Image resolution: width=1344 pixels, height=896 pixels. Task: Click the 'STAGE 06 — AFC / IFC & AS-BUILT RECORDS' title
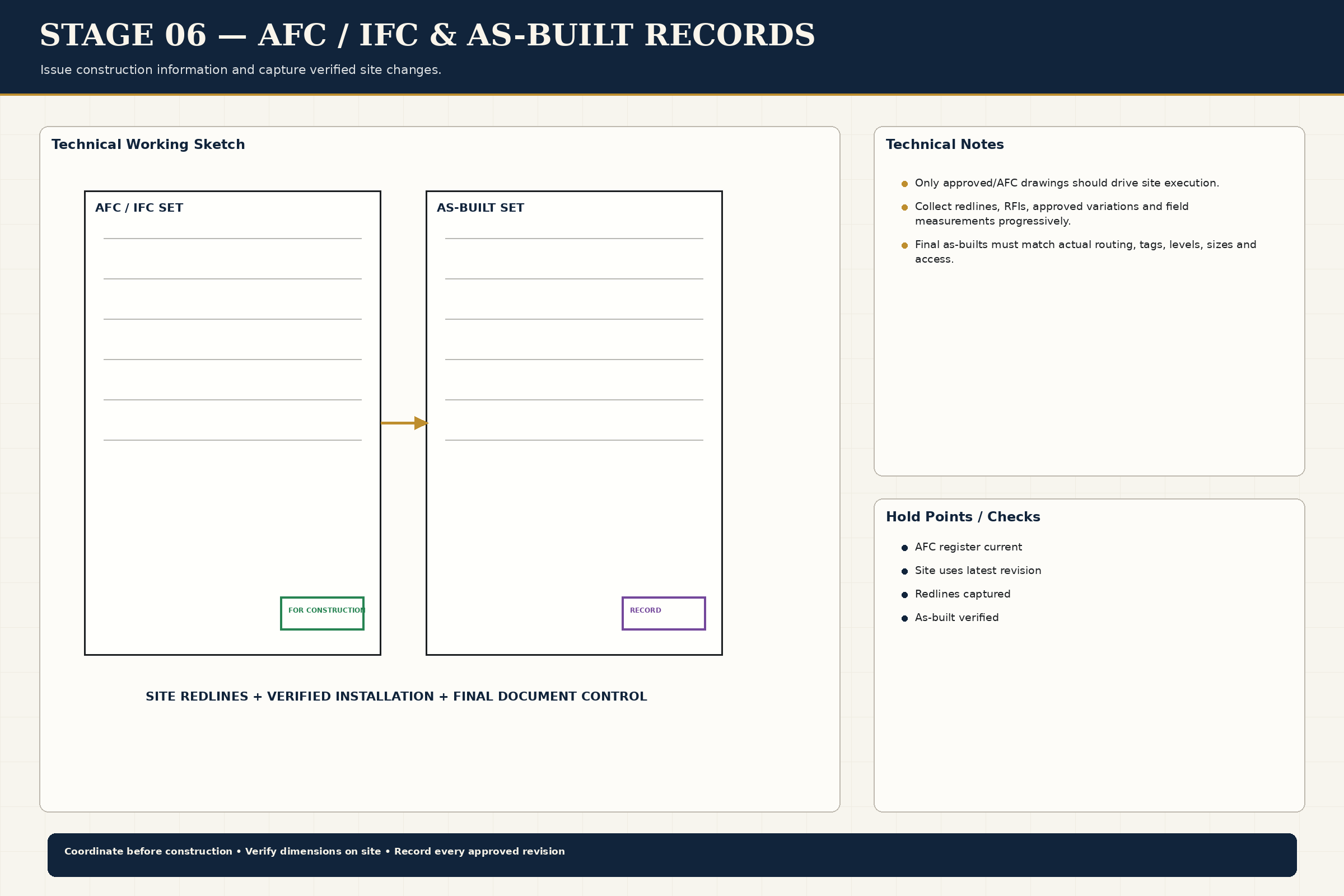pyautogui.click(x=427, y=35)
